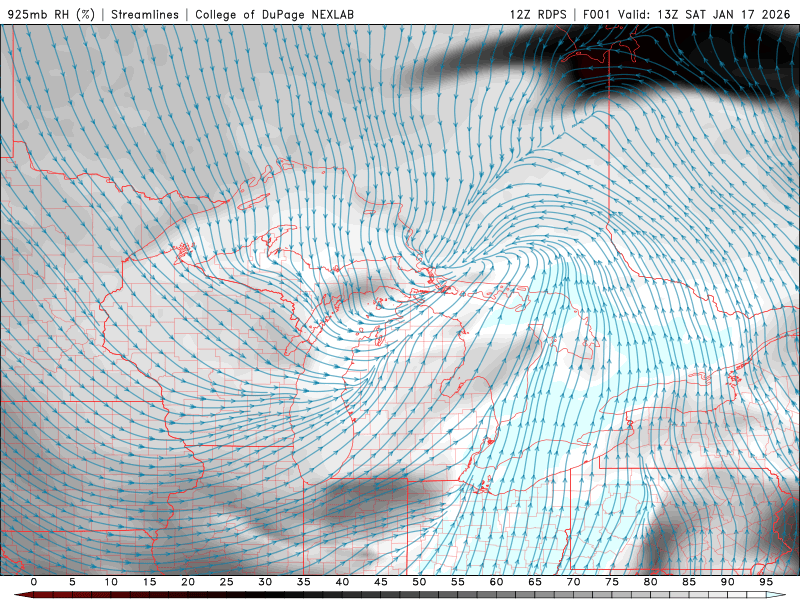This screenshot has width=800, height=600.
Task: Click the "12Z RDPS" model run label
Action: (538, 14)
